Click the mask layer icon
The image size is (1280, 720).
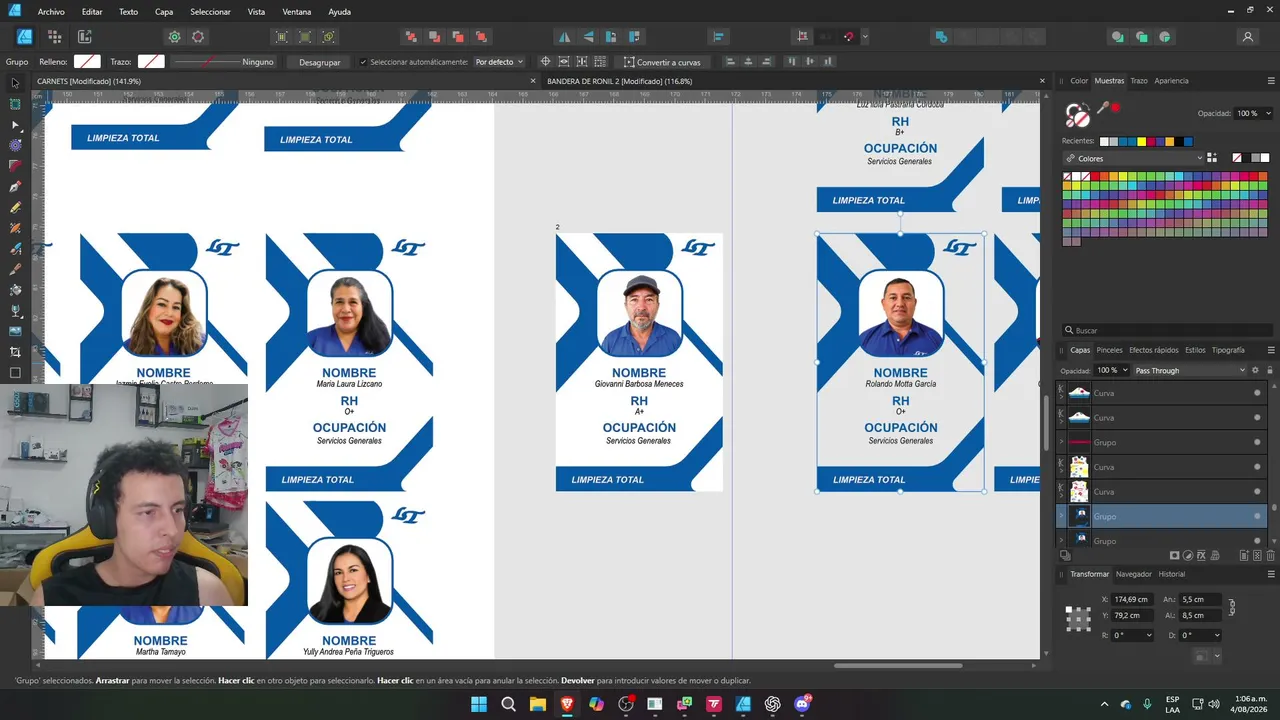pyautogui.click(x=1175, y=555)
